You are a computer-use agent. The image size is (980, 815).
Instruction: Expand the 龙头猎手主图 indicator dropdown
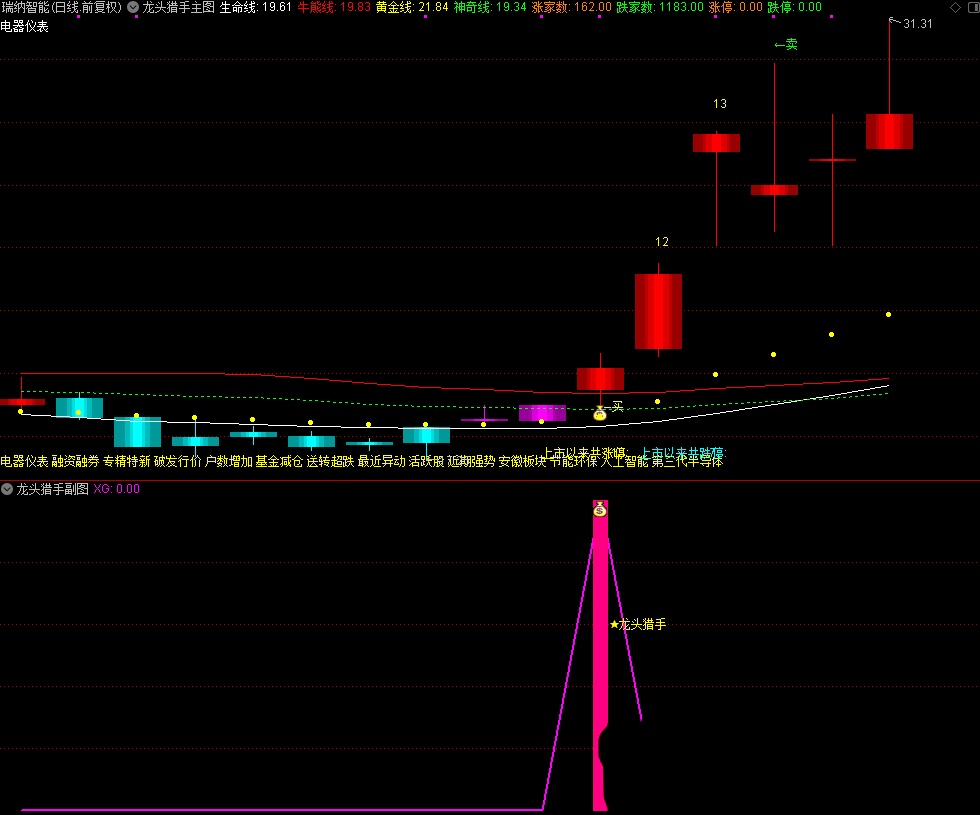133,7
